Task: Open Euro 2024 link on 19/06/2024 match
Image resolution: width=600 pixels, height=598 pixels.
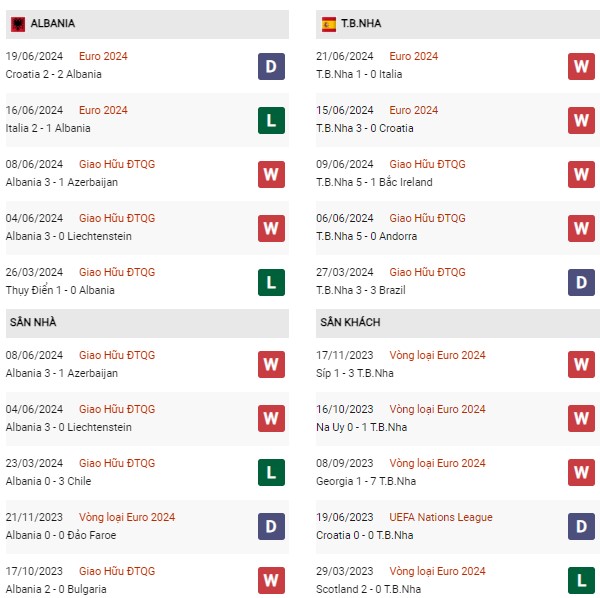Action: click(103, 56)
